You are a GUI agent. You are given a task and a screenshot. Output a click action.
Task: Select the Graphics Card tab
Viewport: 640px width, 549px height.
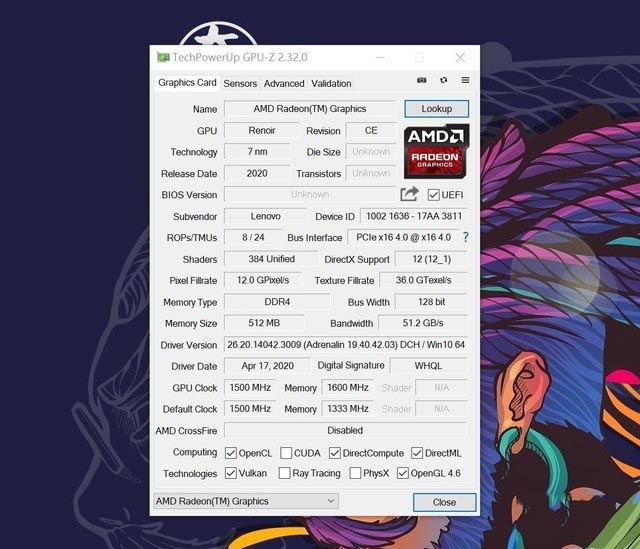pyautogui.click(x=187, y=82)
